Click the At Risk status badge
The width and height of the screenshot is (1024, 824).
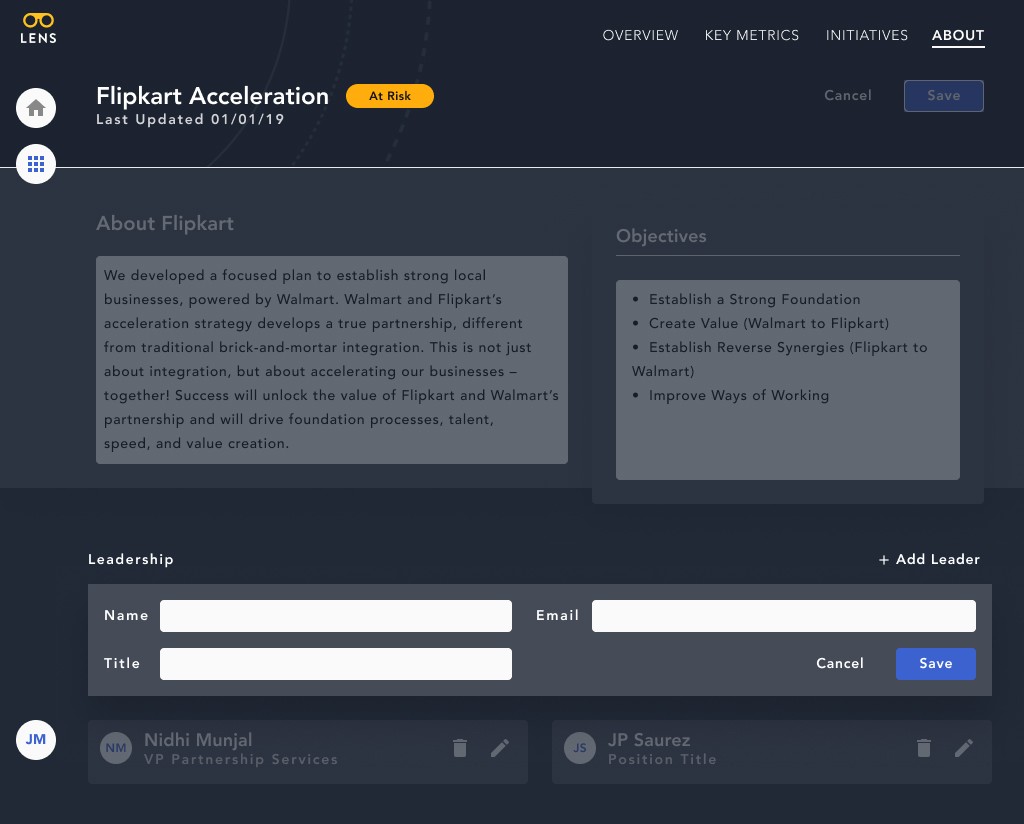coord(390,96)
